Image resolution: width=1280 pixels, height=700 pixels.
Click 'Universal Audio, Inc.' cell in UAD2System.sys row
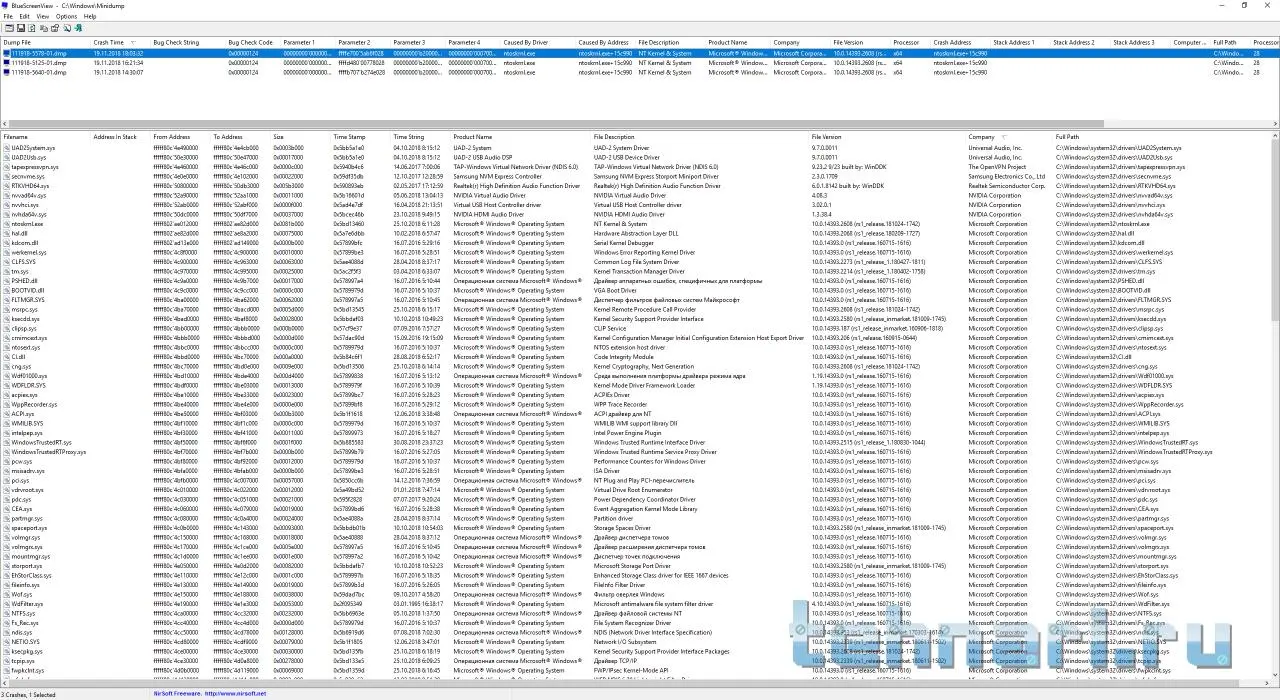point(996,148)
